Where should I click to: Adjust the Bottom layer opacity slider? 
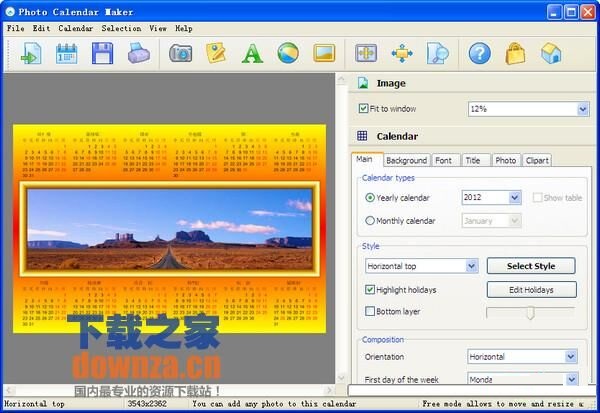pos(530,312)
